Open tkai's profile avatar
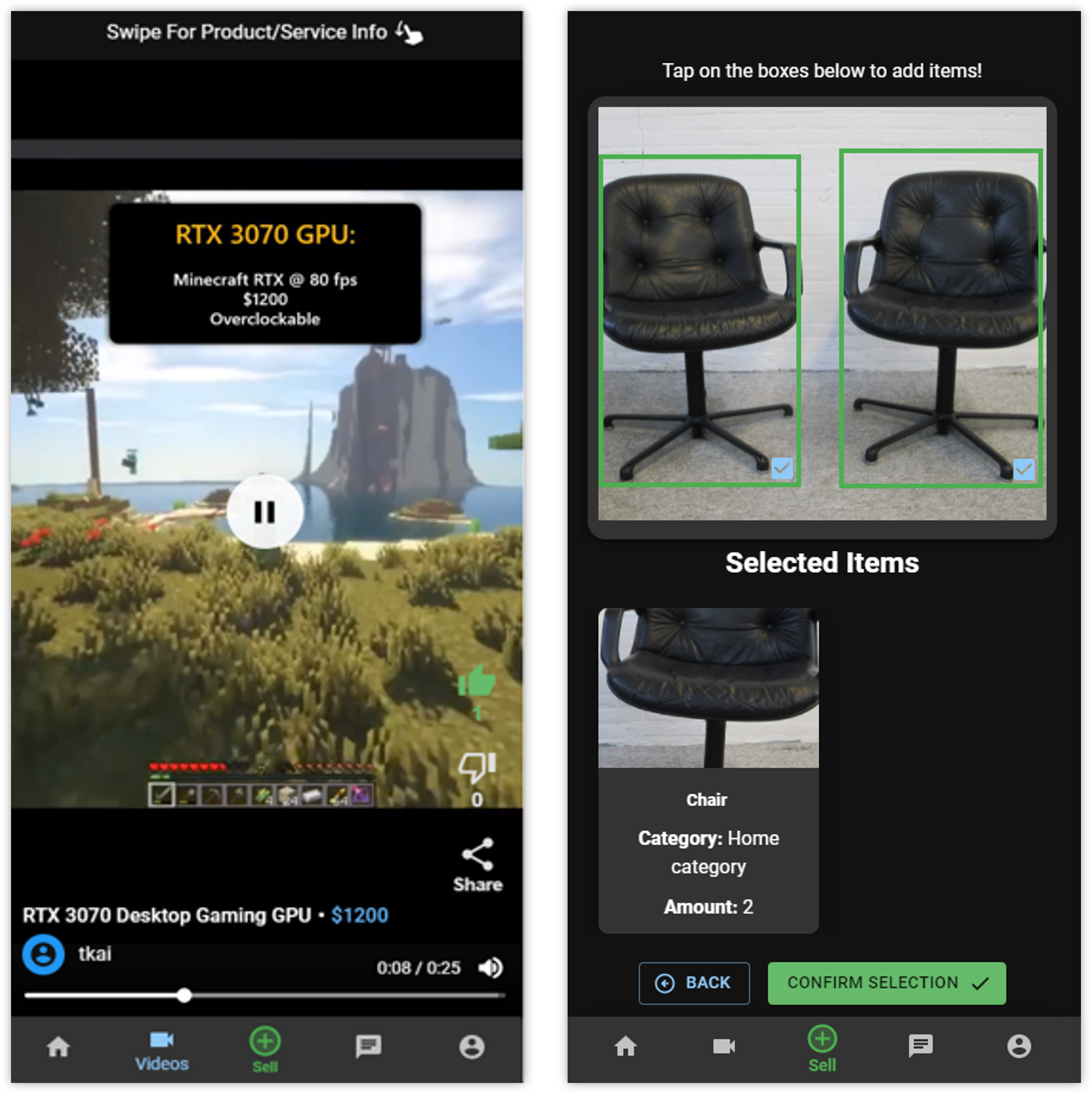This screenshot has height=1094, width=1092. pos(43,955)
